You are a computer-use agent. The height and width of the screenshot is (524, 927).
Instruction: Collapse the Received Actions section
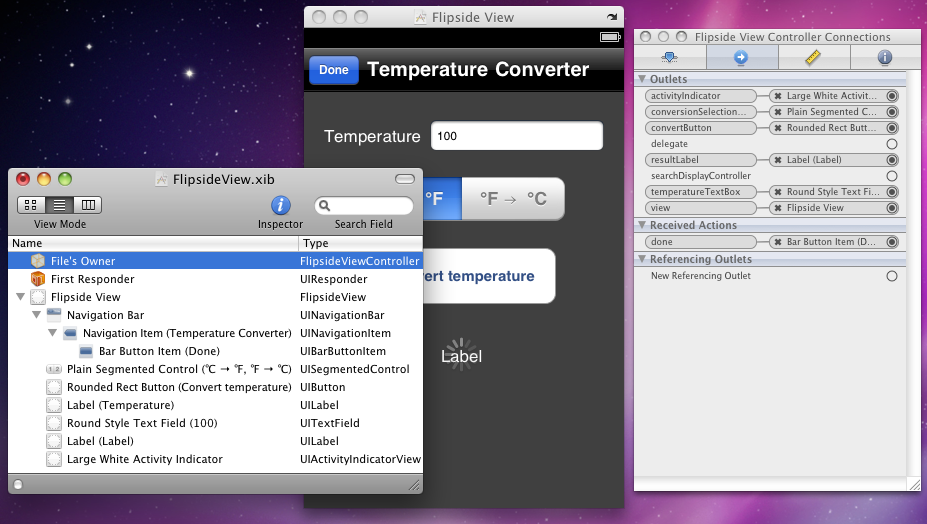[x=642, y=225]
